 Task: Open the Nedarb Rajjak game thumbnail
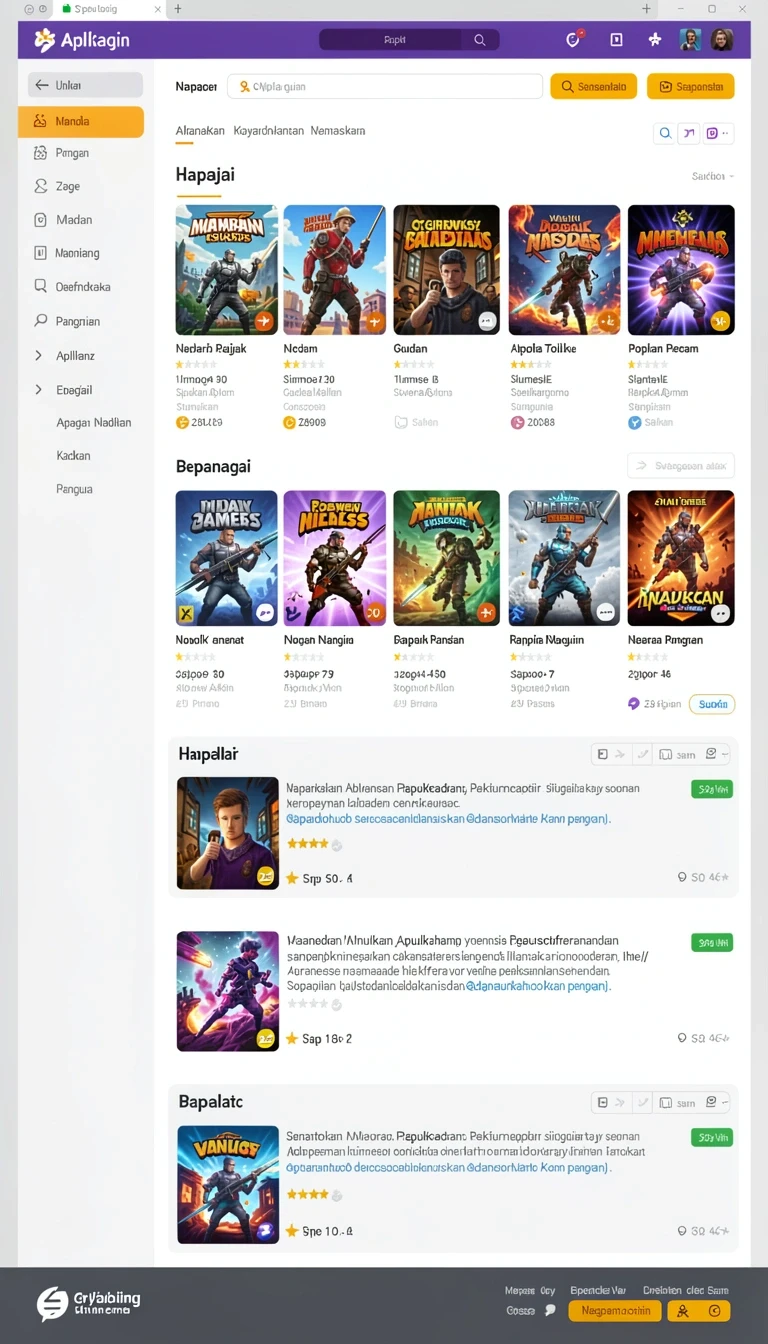pos(227,270)
